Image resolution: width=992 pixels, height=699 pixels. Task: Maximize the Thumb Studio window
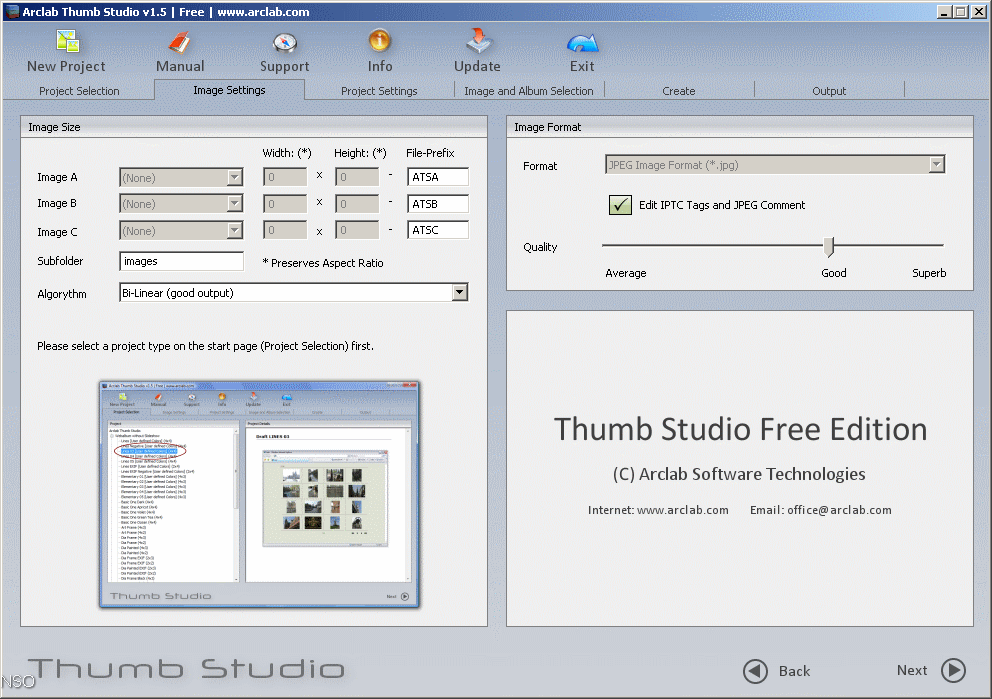point(960,11)
